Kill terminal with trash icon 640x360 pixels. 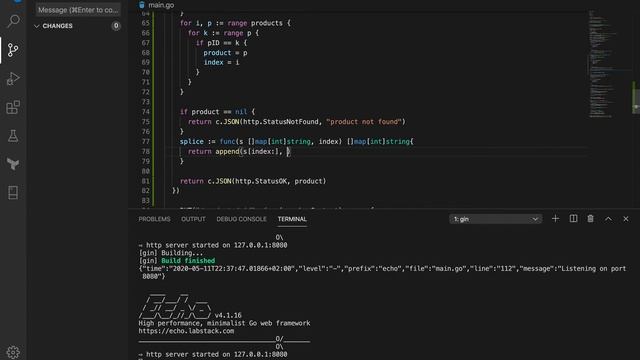tap(590, 219)
